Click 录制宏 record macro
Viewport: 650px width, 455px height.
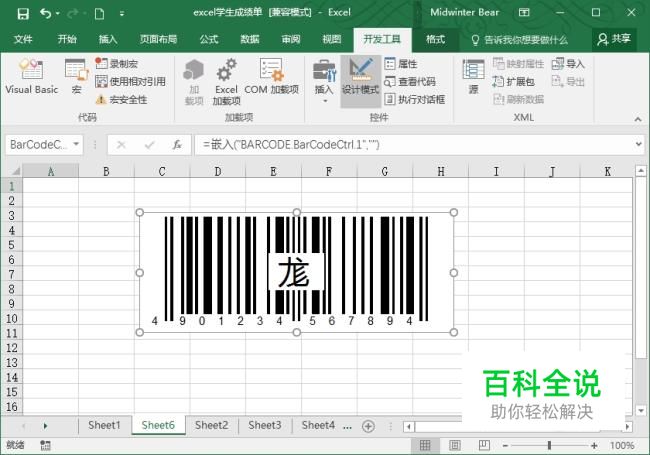tap(116, 63)
